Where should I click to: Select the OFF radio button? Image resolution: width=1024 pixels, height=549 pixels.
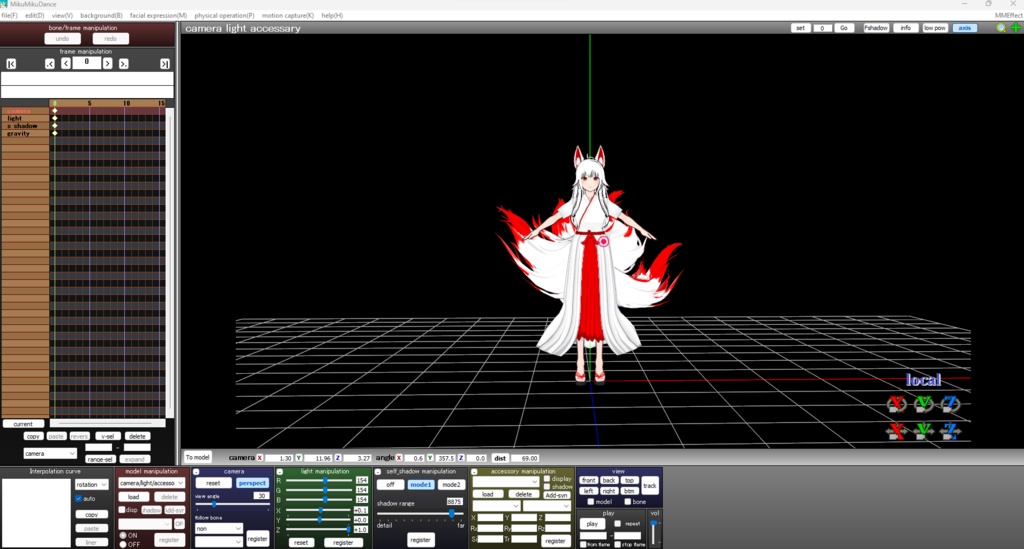pos(123,544)
